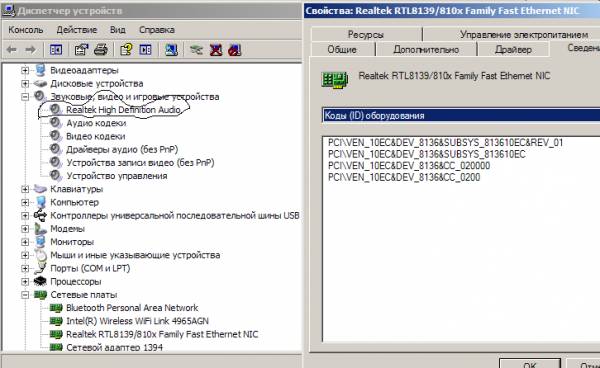Collapse the Сетевые платы node
600x368 pixels.
pos(25,295)
